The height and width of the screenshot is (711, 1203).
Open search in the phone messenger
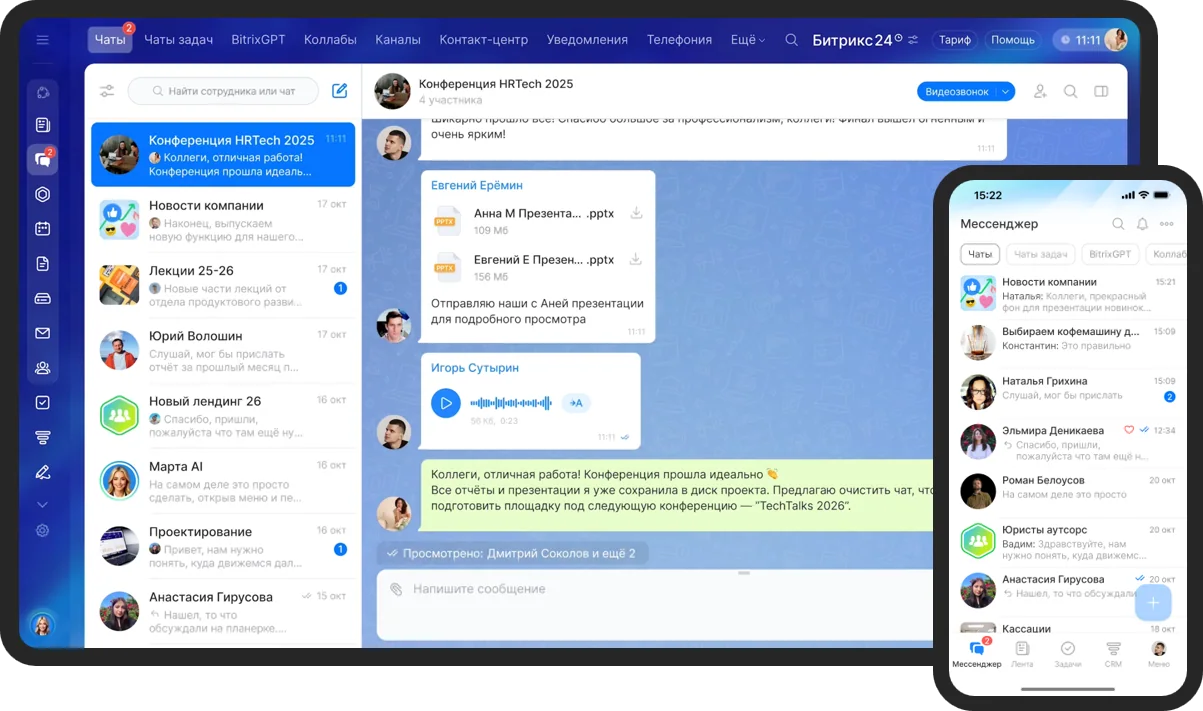1118,224
